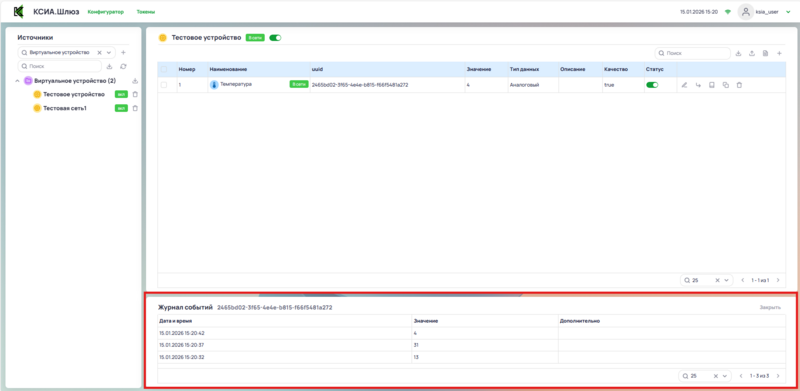Click the КСИА.Шлюз logo icon
This screenshot has width=800, height=391.
point(19,11)
